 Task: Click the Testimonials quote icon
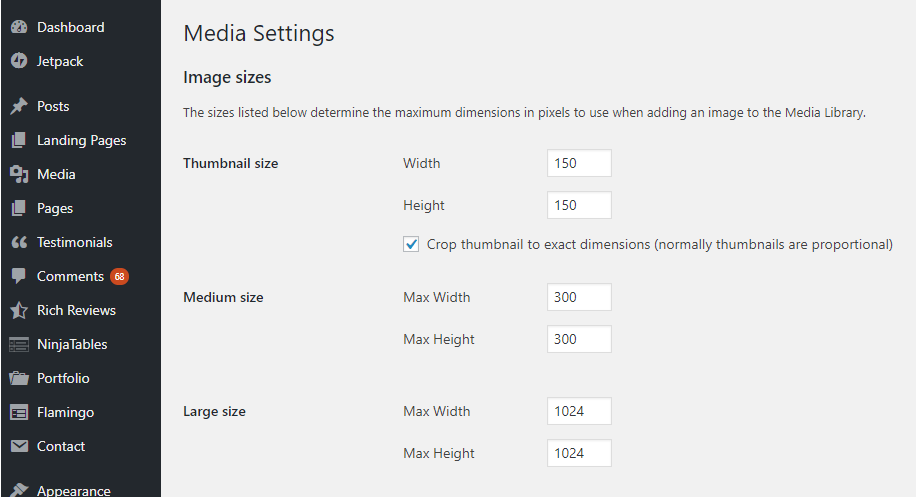click(x=18, y=242)
